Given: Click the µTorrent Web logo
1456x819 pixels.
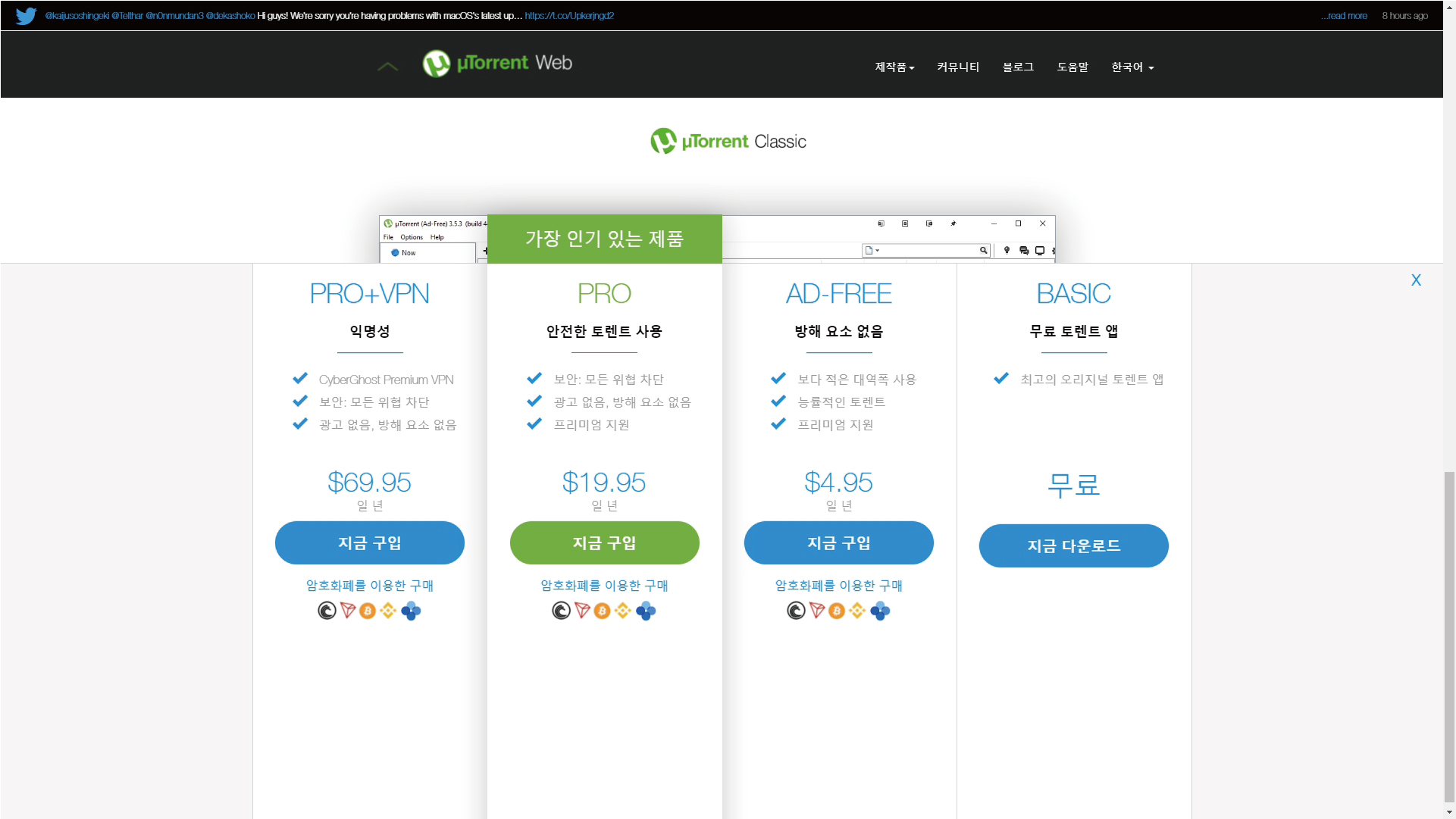Looking at the screenshot, I should coord(497,64).
